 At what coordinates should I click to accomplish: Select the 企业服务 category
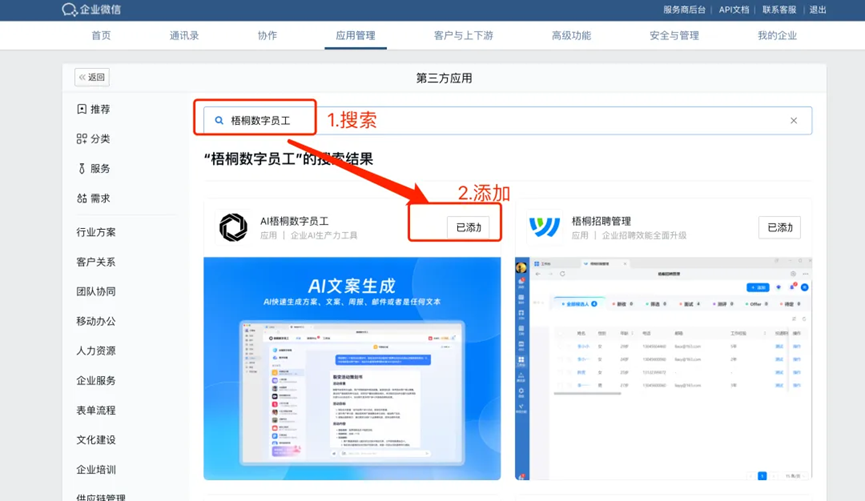point(96,381)
